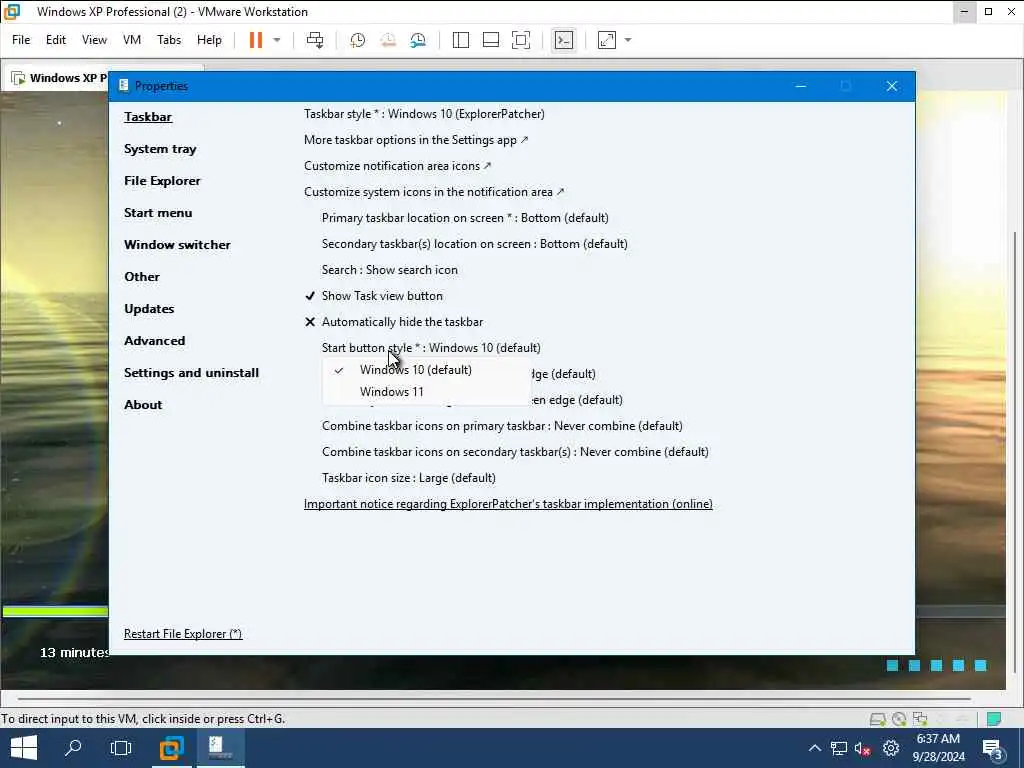Select the Windows XP Professional VM tab

coord(59,78)
